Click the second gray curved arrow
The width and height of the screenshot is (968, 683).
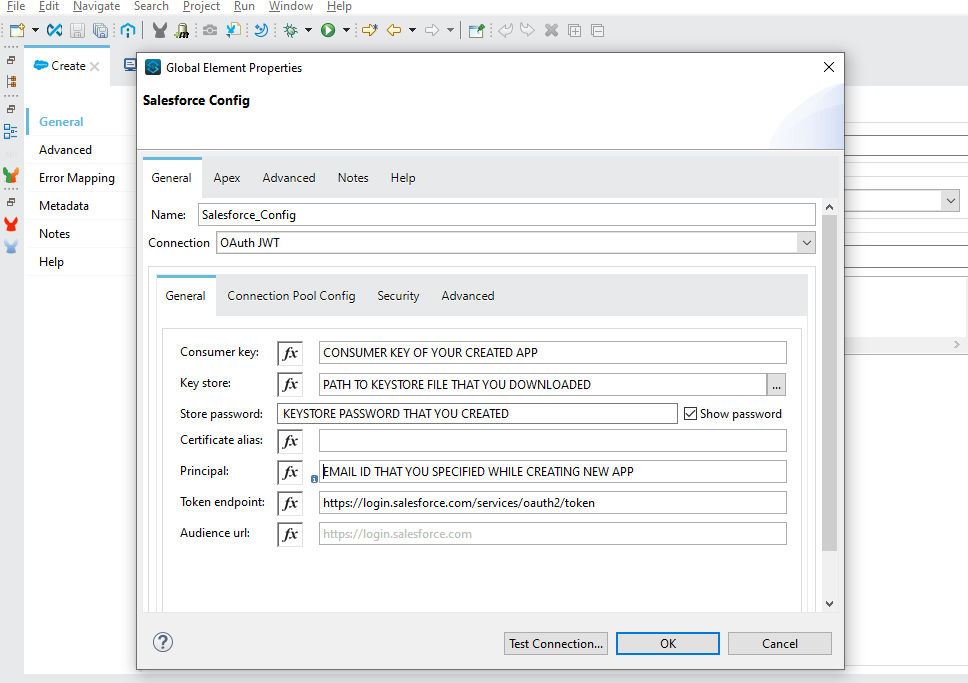[527, 30]
